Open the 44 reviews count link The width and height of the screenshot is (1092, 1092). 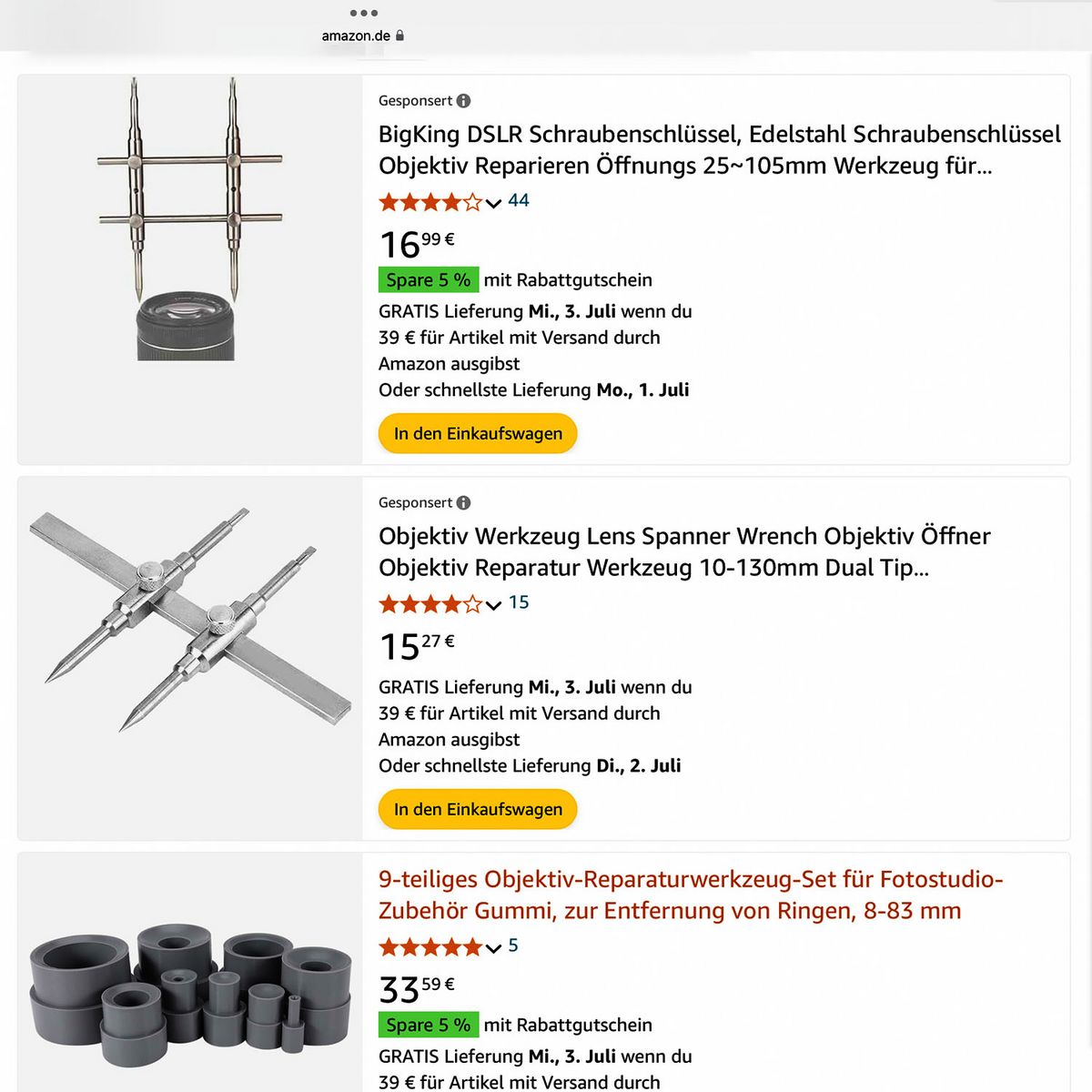(x=519, y=200)
